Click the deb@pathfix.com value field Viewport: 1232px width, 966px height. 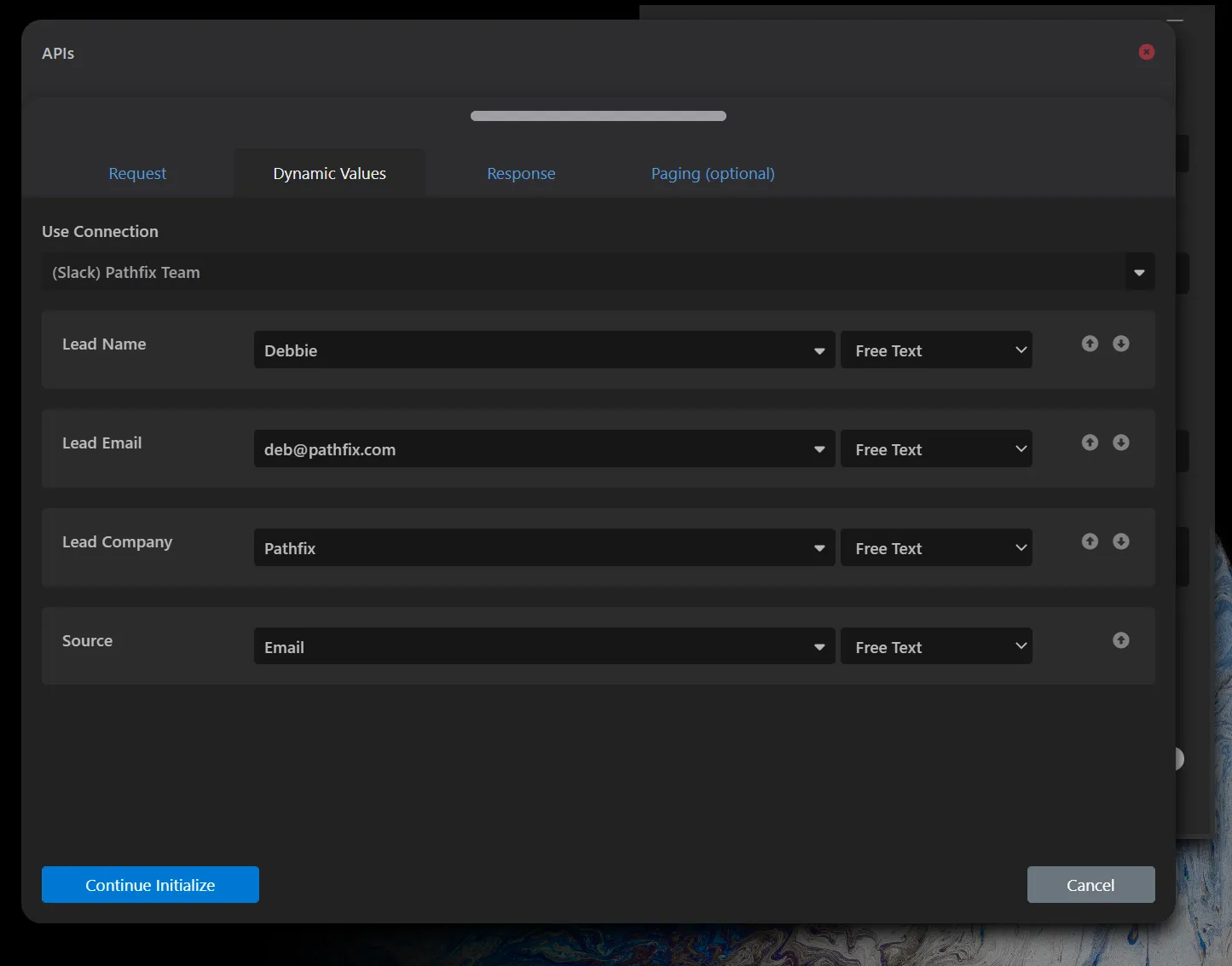click(544, 449)
